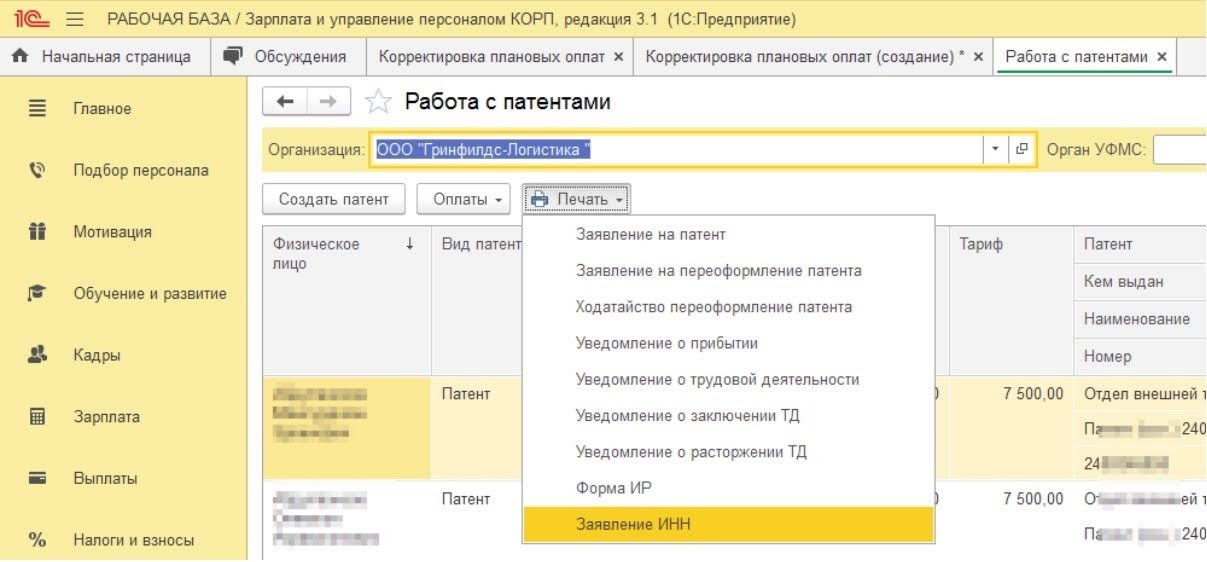Click the Выплаты card icon
This screenshot has height=562, width=1207.
[x=37, y=478]
